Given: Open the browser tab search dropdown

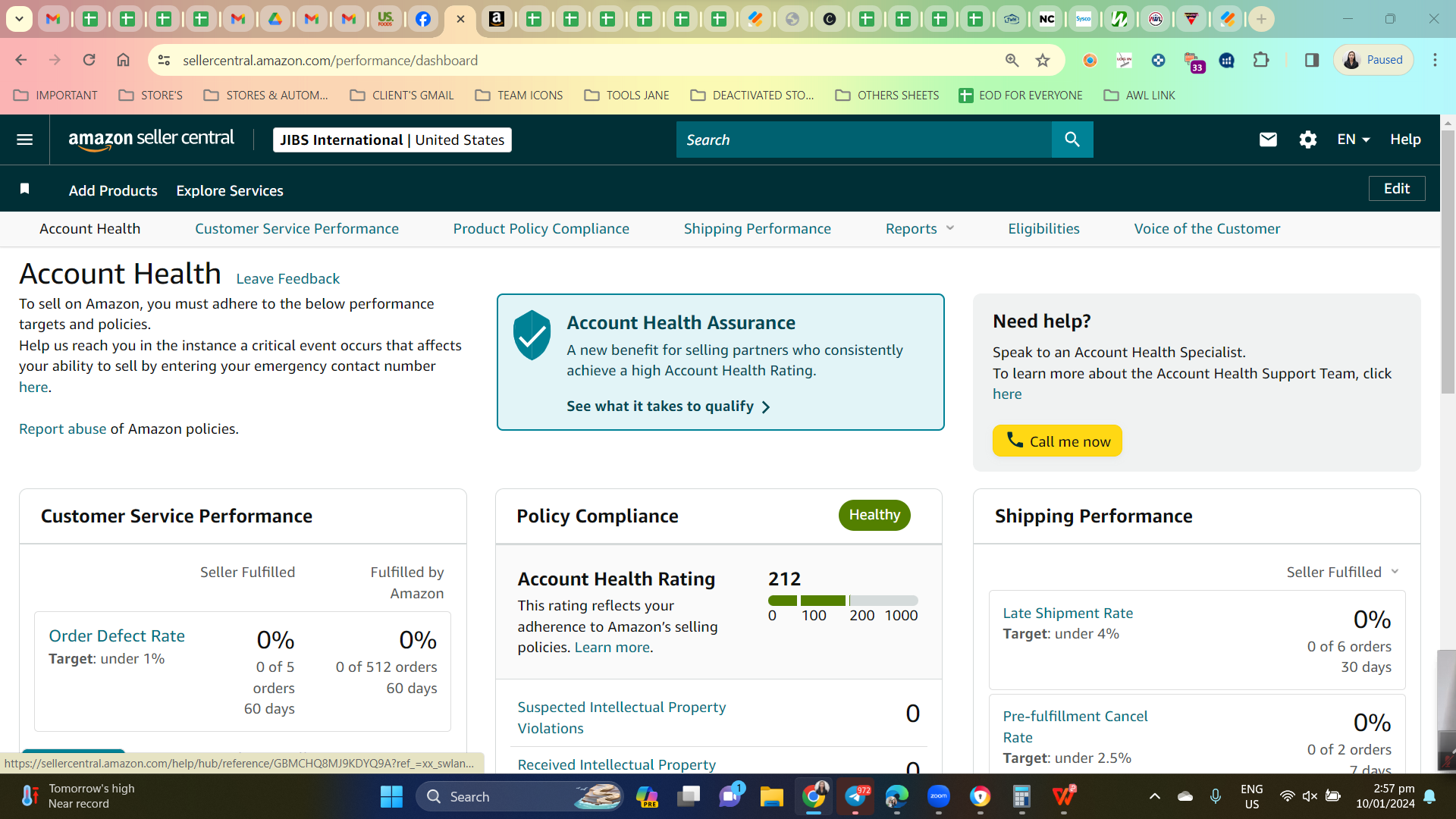Looking at the screenshot, I should pyautogui.click(x=19, y=19).
